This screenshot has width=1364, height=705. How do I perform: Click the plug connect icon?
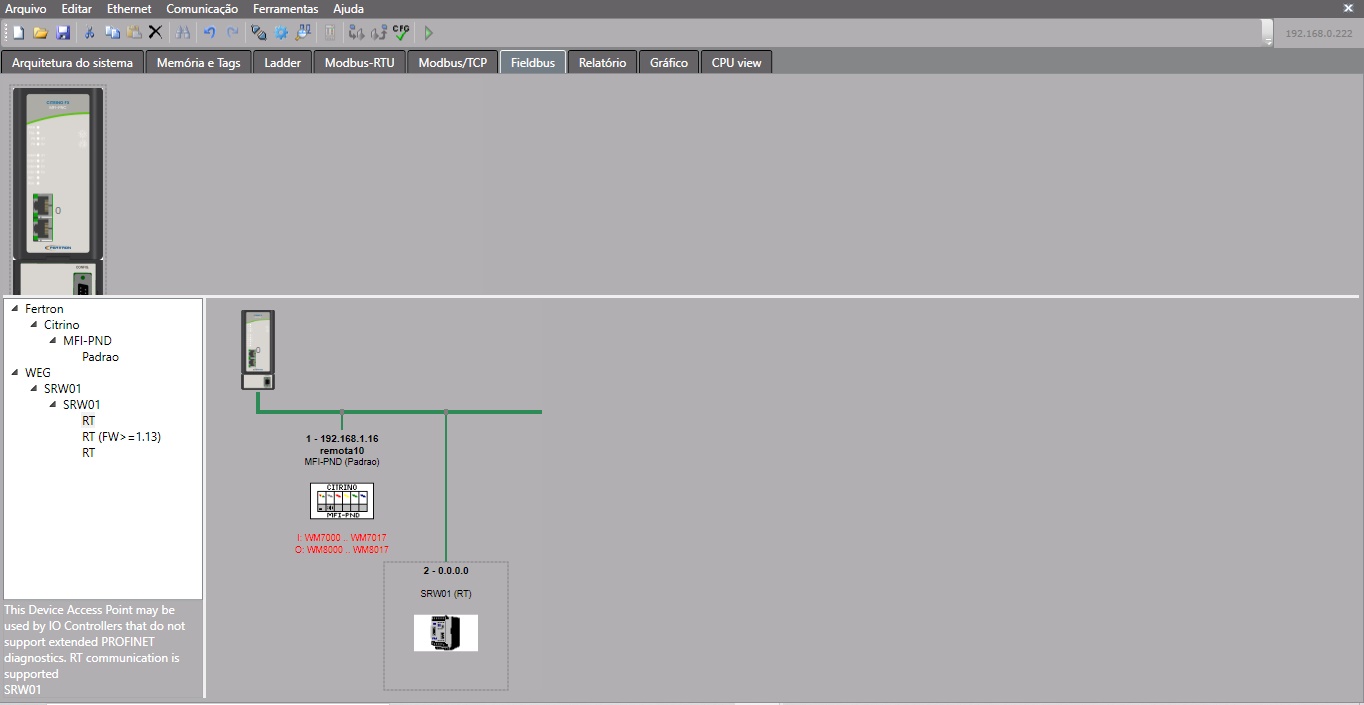pyautogui.click(x=259, y=33)
